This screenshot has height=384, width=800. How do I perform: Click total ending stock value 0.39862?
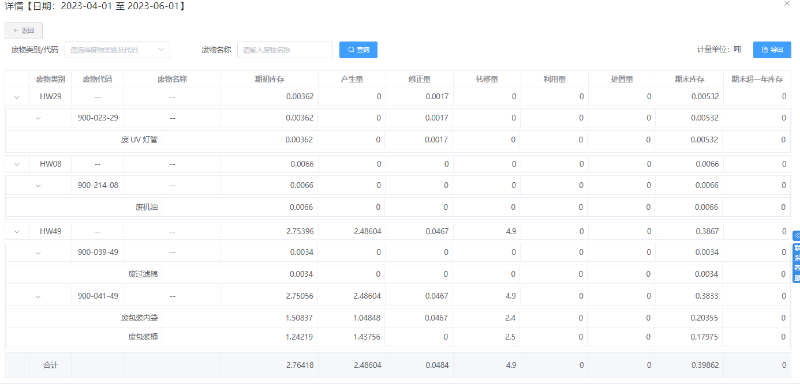point(704,365)
